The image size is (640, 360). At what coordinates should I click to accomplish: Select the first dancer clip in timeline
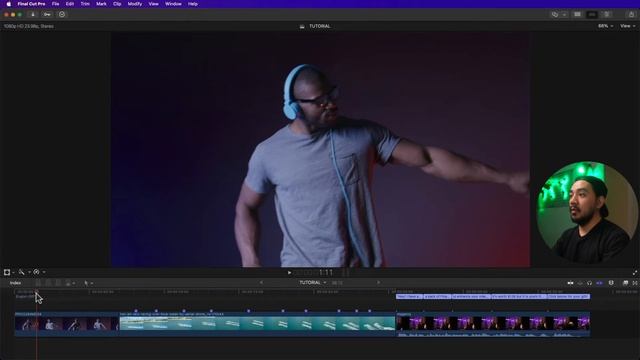pos(67,325)
